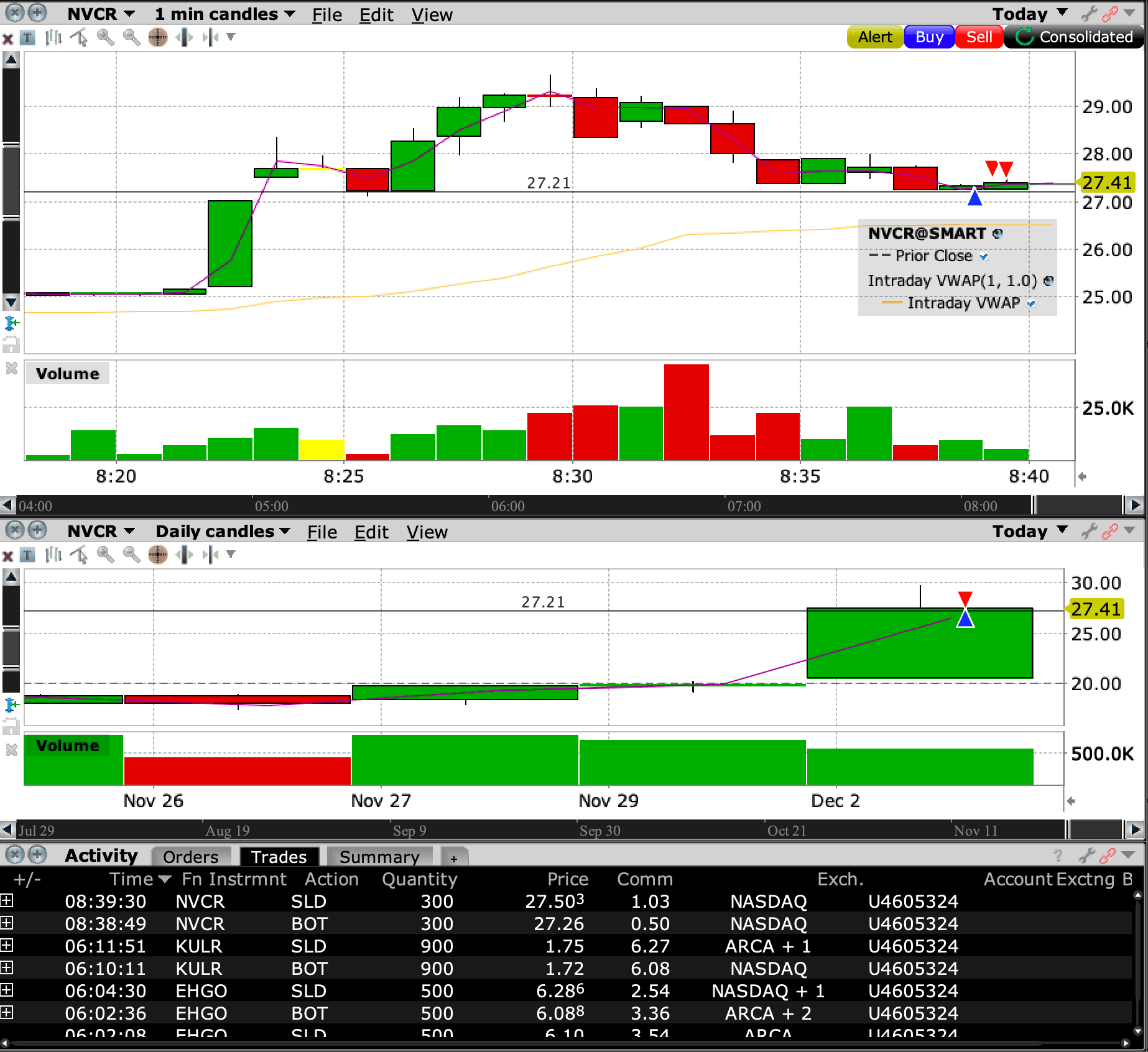Click the 1 min chart vertical price scale slider
This screenshot has width=1148, height=1052.
pos(11,180)
